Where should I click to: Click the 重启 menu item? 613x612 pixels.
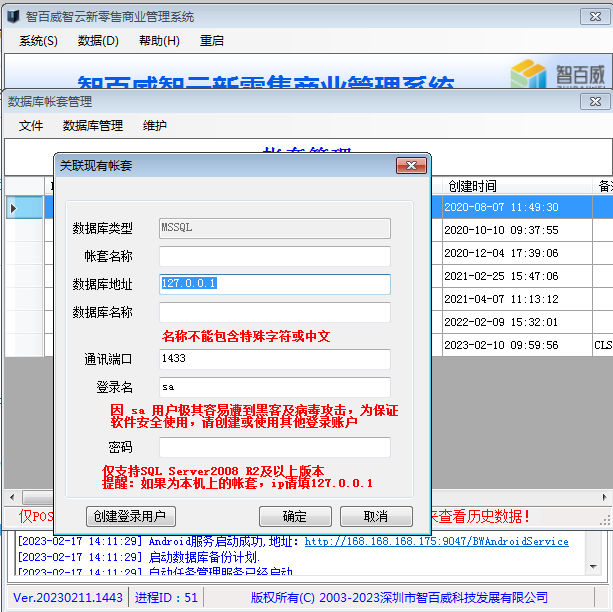[212, 41]
